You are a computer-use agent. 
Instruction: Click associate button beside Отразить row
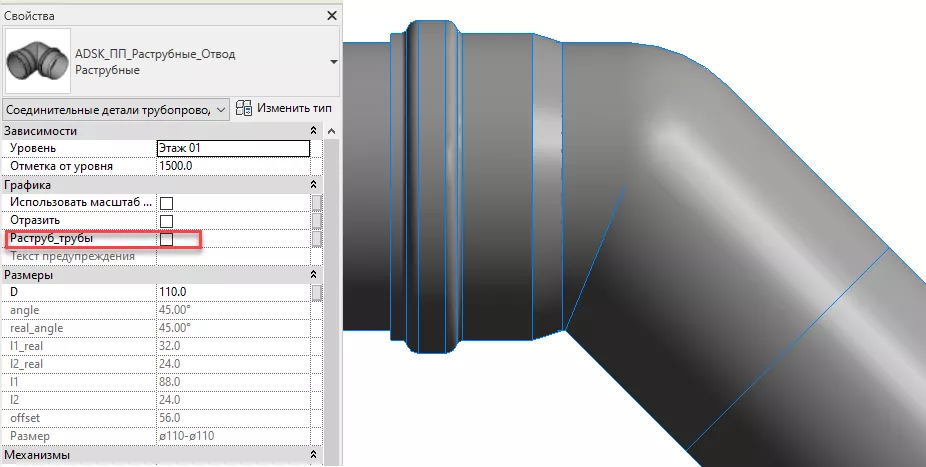coord(317,221)
